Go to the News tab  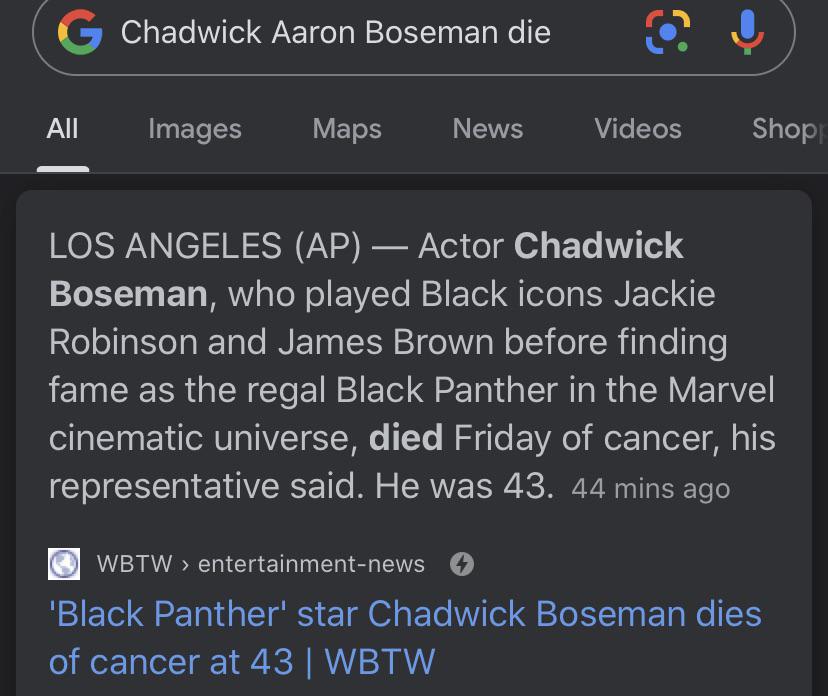pos(487,128)
